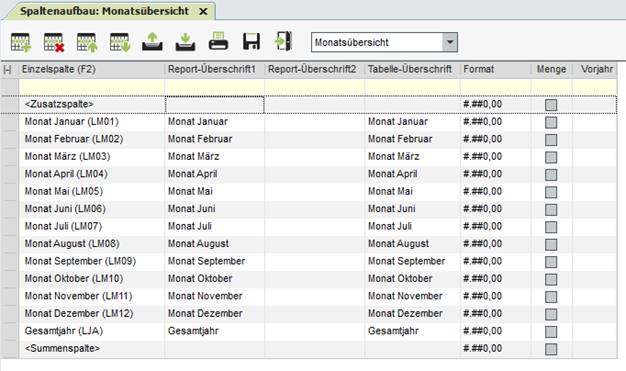Toggle Menge checkbox for Gesamtjahr row
Viewport: 626px width, 371px height.
[551, 331]
